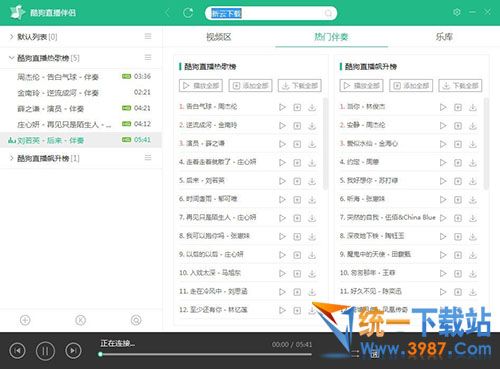Click the search input field

click(x=271, y=13)
